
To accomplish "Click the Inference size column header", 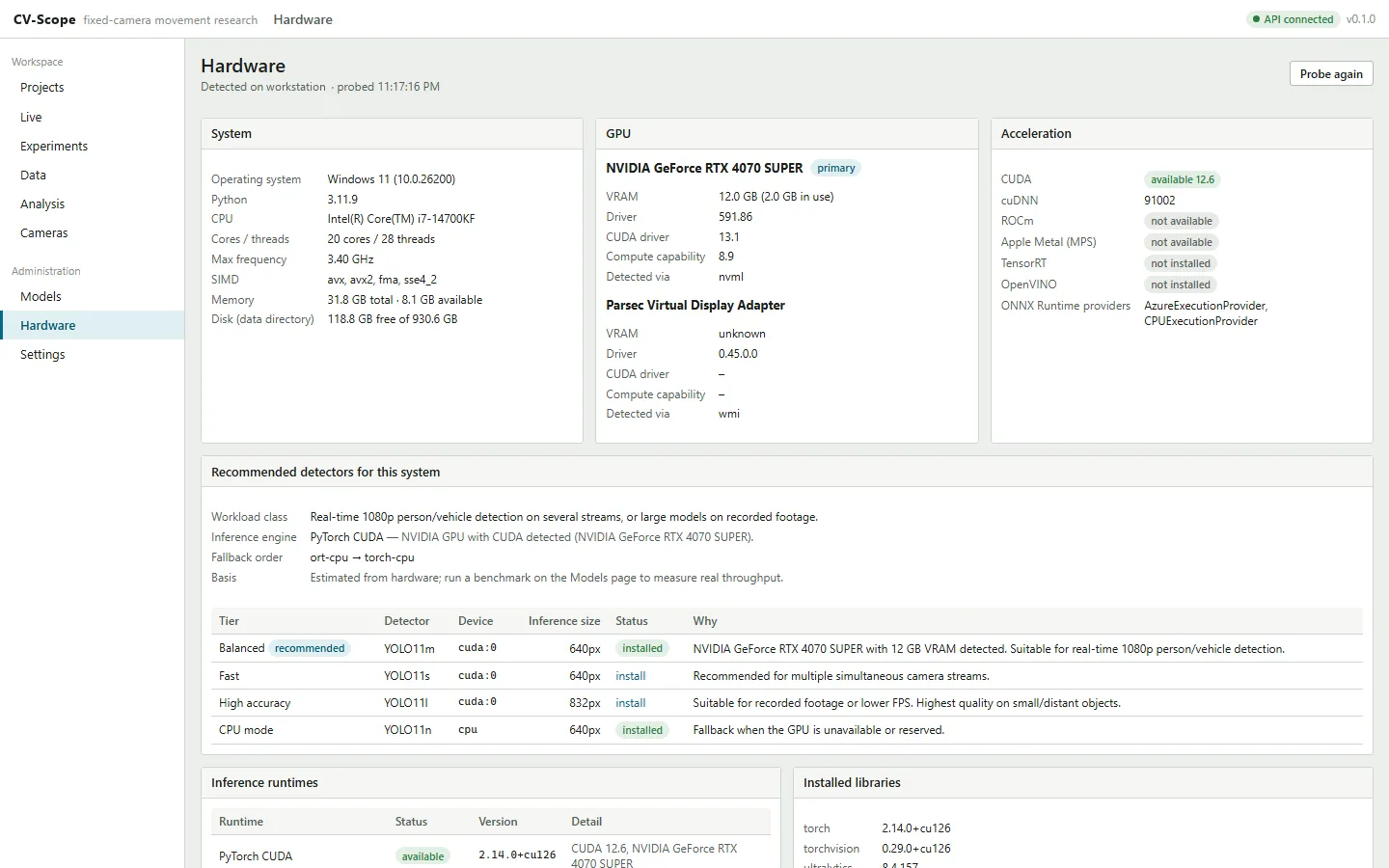I will (x=564, y=621).
